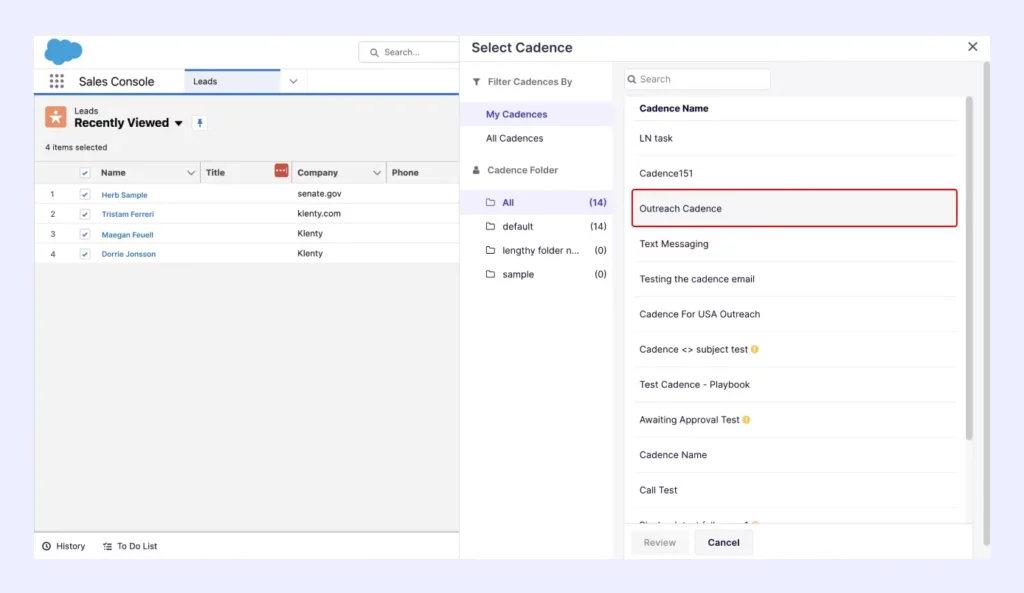1024x593 pixels.
Task: Open To Do List in the utility bar
Action: pyautogui.click(x=130, y=546)
